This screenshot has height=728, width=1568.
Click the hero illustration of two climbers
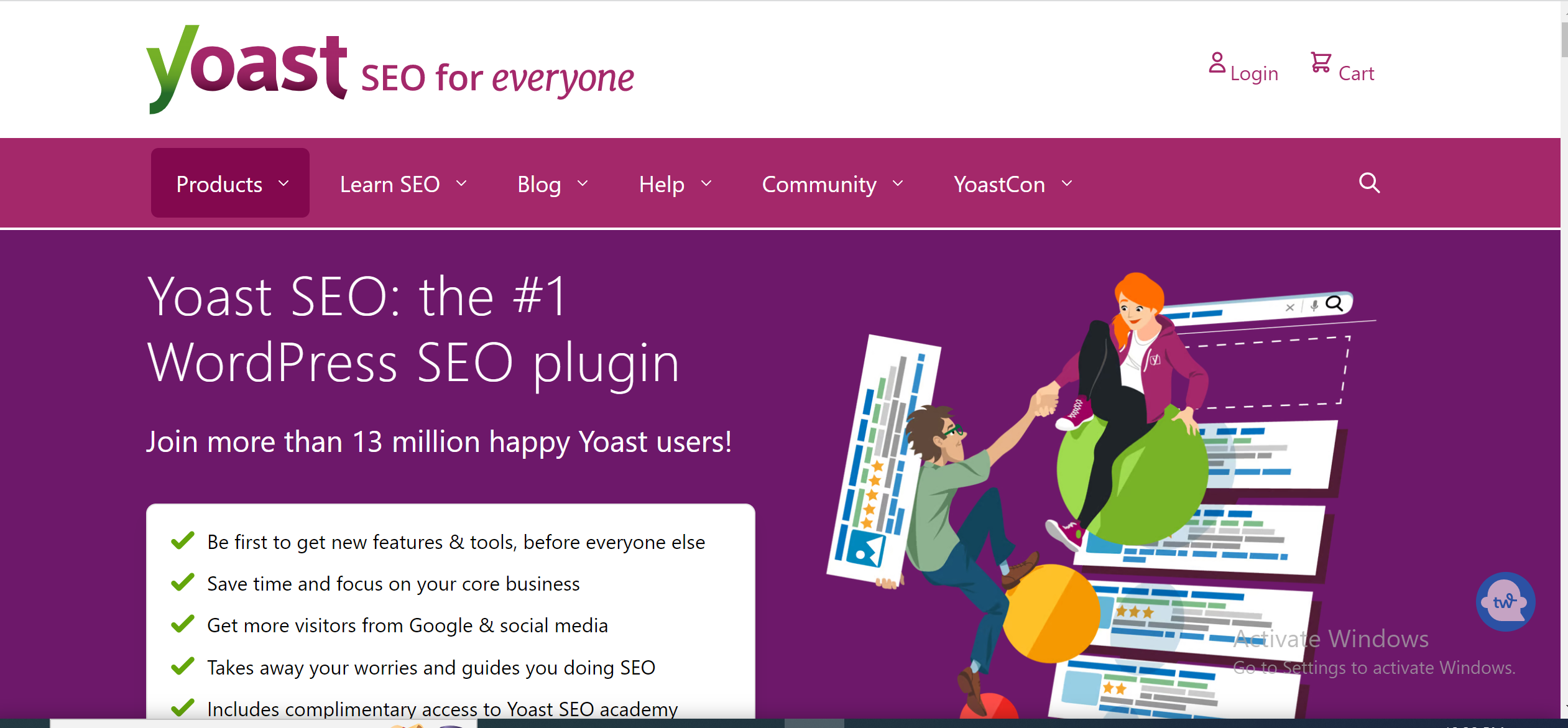1101,495
